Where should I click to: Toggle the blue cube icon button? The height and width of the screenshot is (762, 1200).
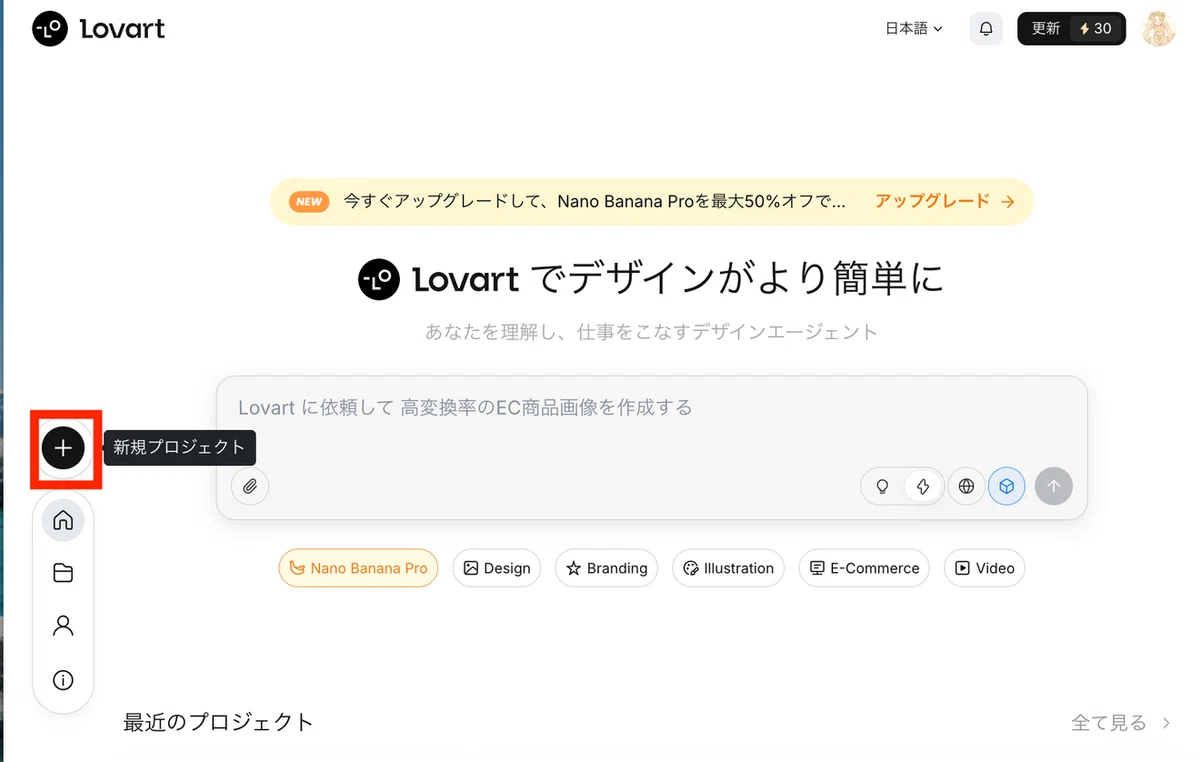pos(1007,487)
